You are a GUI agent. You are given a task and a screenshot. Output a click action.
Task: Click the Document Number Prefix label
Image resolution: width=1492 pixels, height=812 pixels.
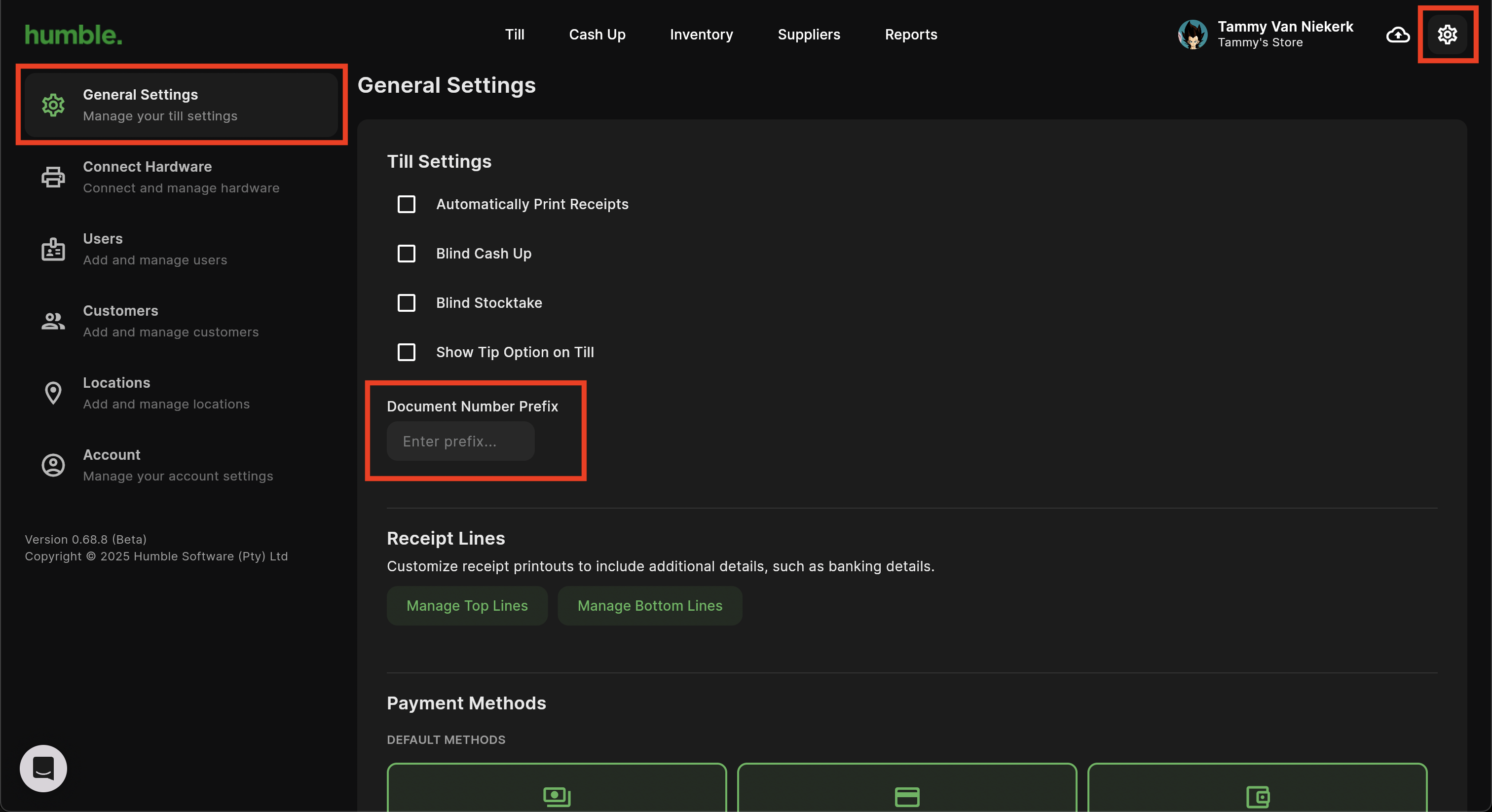point(473,406)
